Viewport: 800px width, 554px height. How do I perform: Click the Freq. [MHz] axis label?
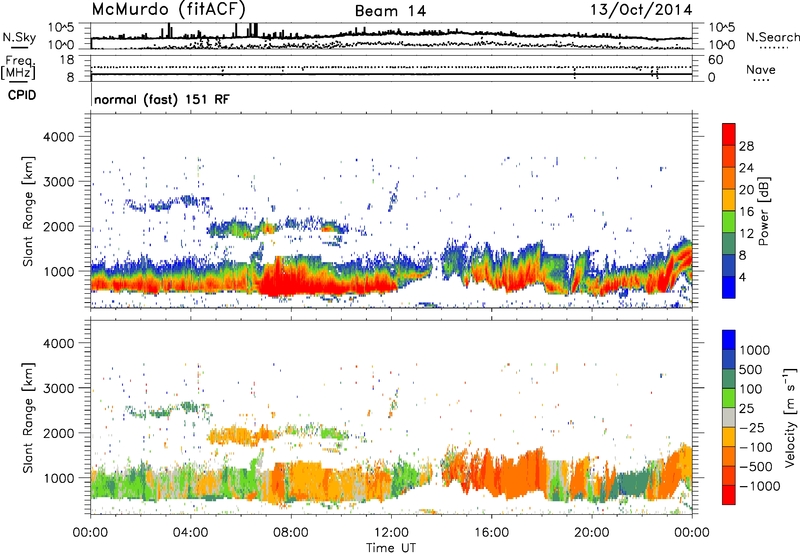click(x=18, y=68)
